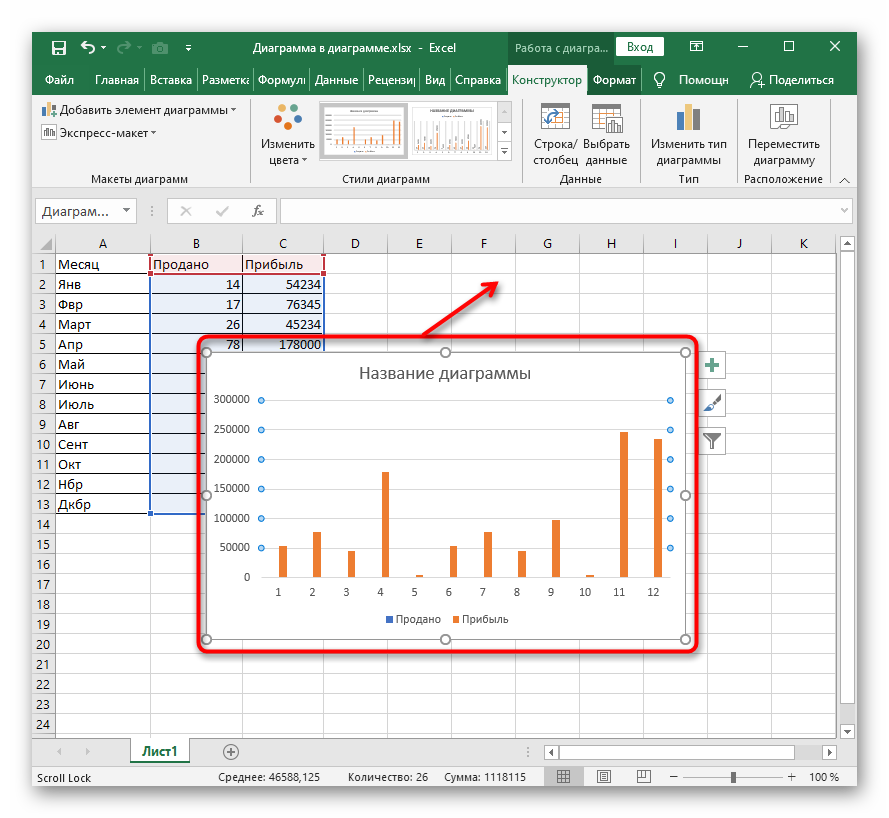Switch to the Вставка ribbon tab
This screenshot has width=889, height=818.
pyautogui.click(x=171, y=80)
